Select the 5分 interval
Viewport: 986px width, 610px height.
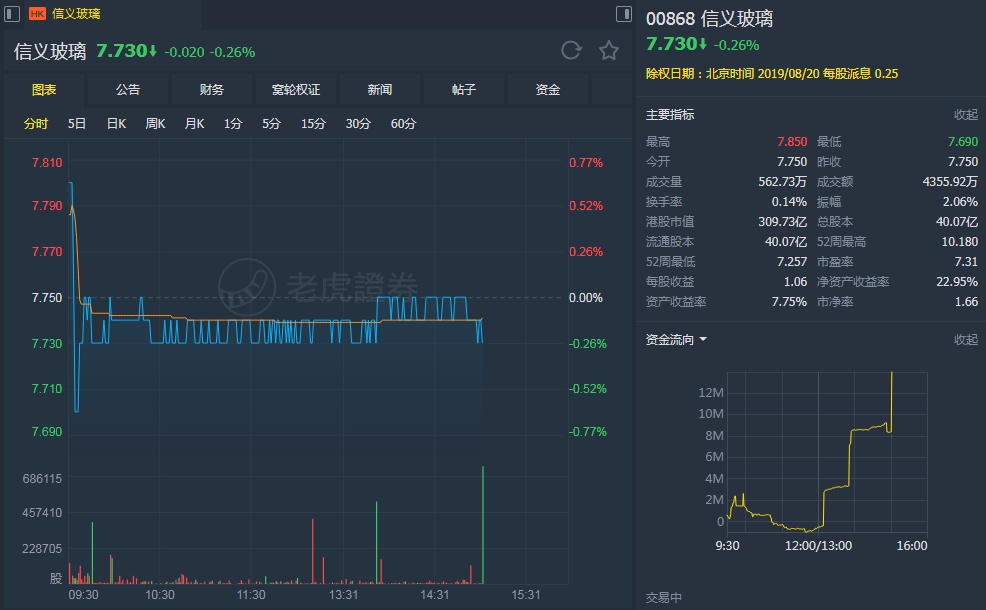pyautogui.click(x=271, y=123)
